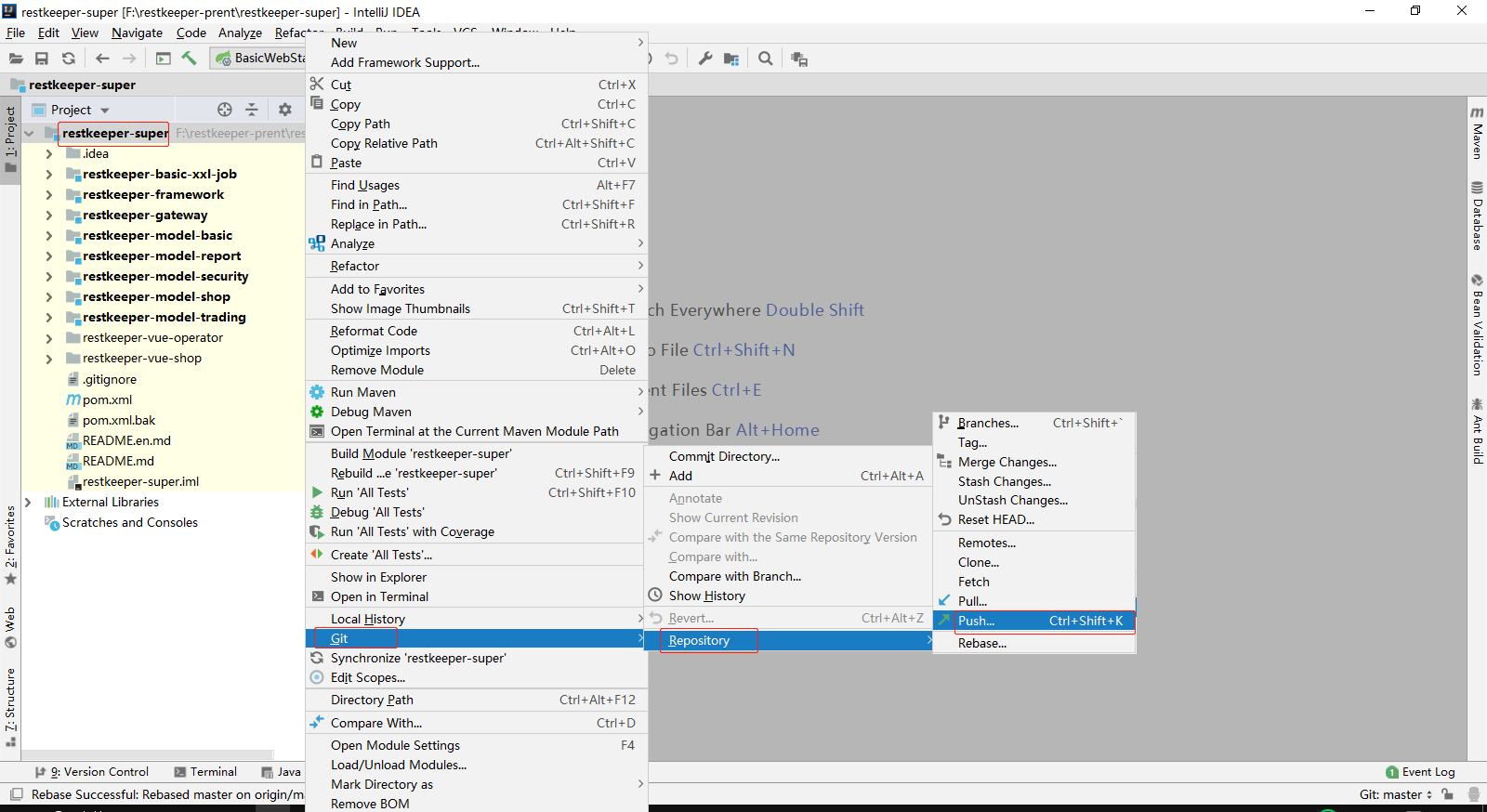1487x812 pixels.
Task: Click the Cut scissors menu entry
Action: click(x=477, y=85)
